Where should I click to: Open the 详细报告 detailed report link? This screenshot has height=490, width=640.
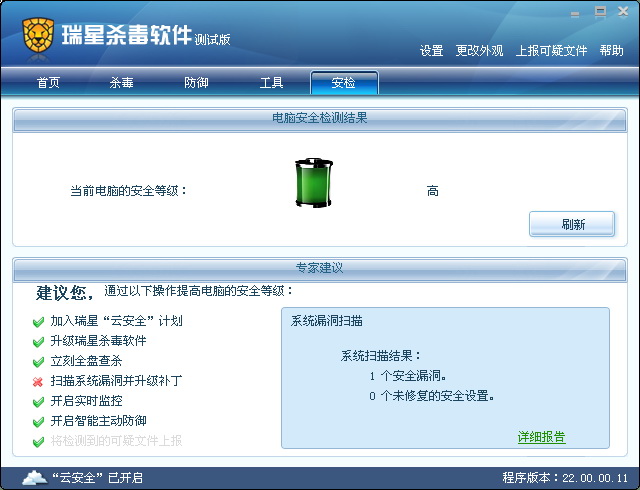coord(541,437)
